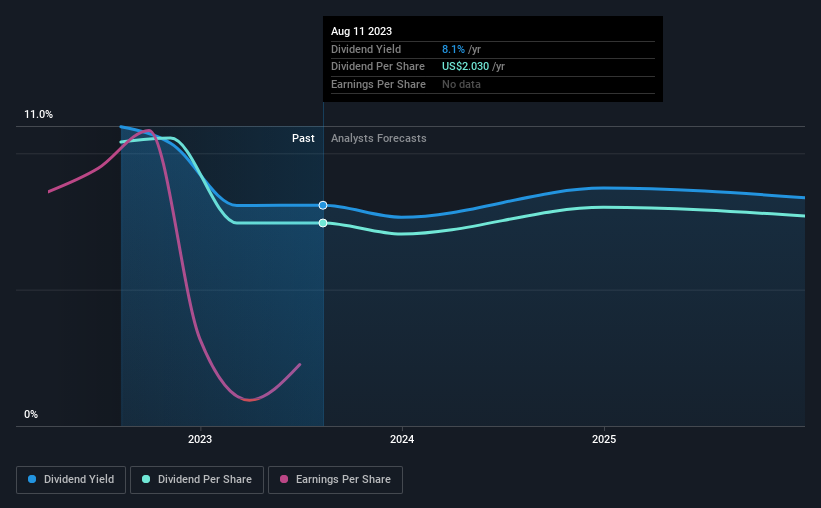Toggle the Dividend Per Share legend button
This screenshot has width=821, height=508.
point(197,480)
